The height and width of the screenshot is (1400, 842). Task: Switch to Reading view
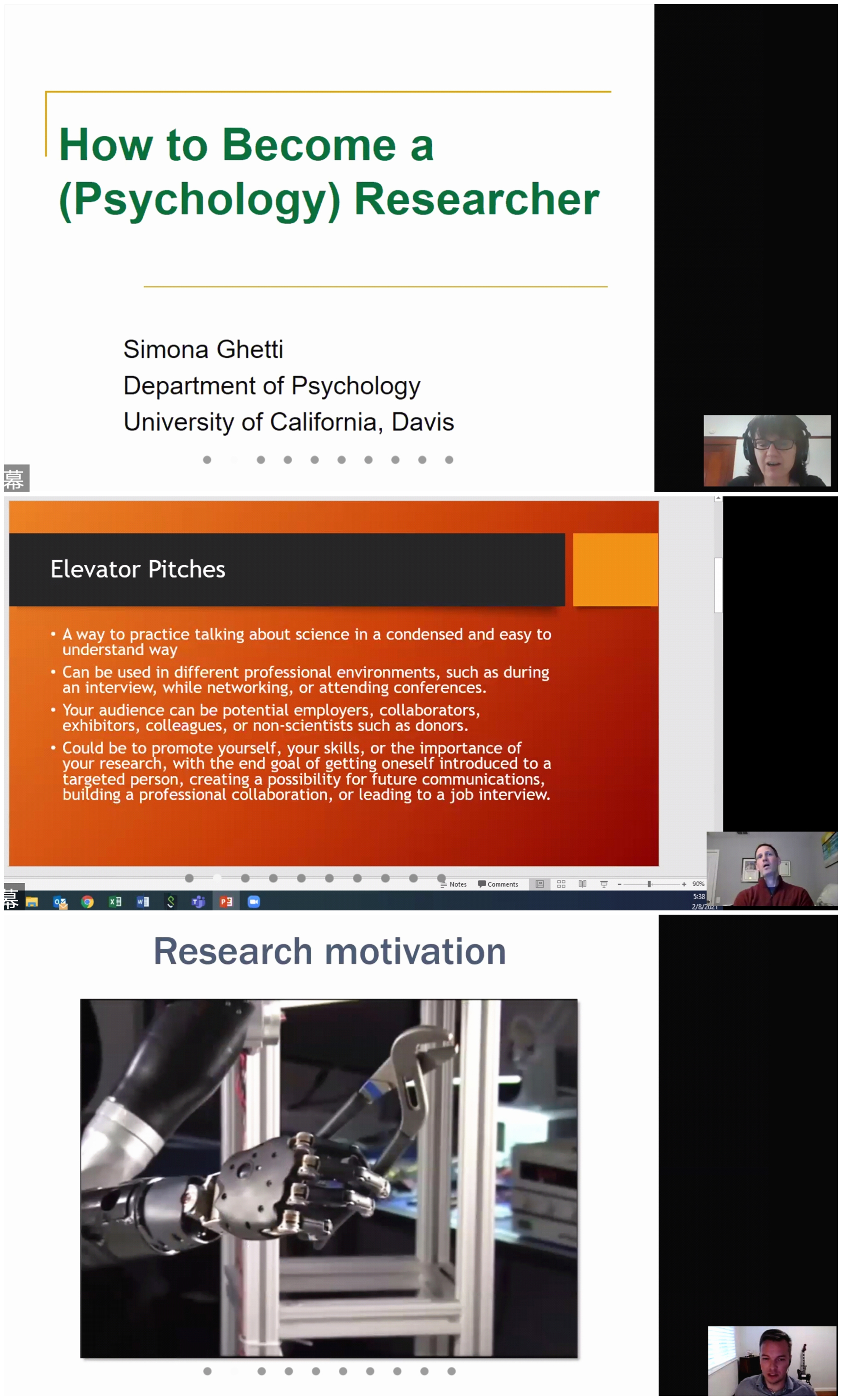point(582,884)
